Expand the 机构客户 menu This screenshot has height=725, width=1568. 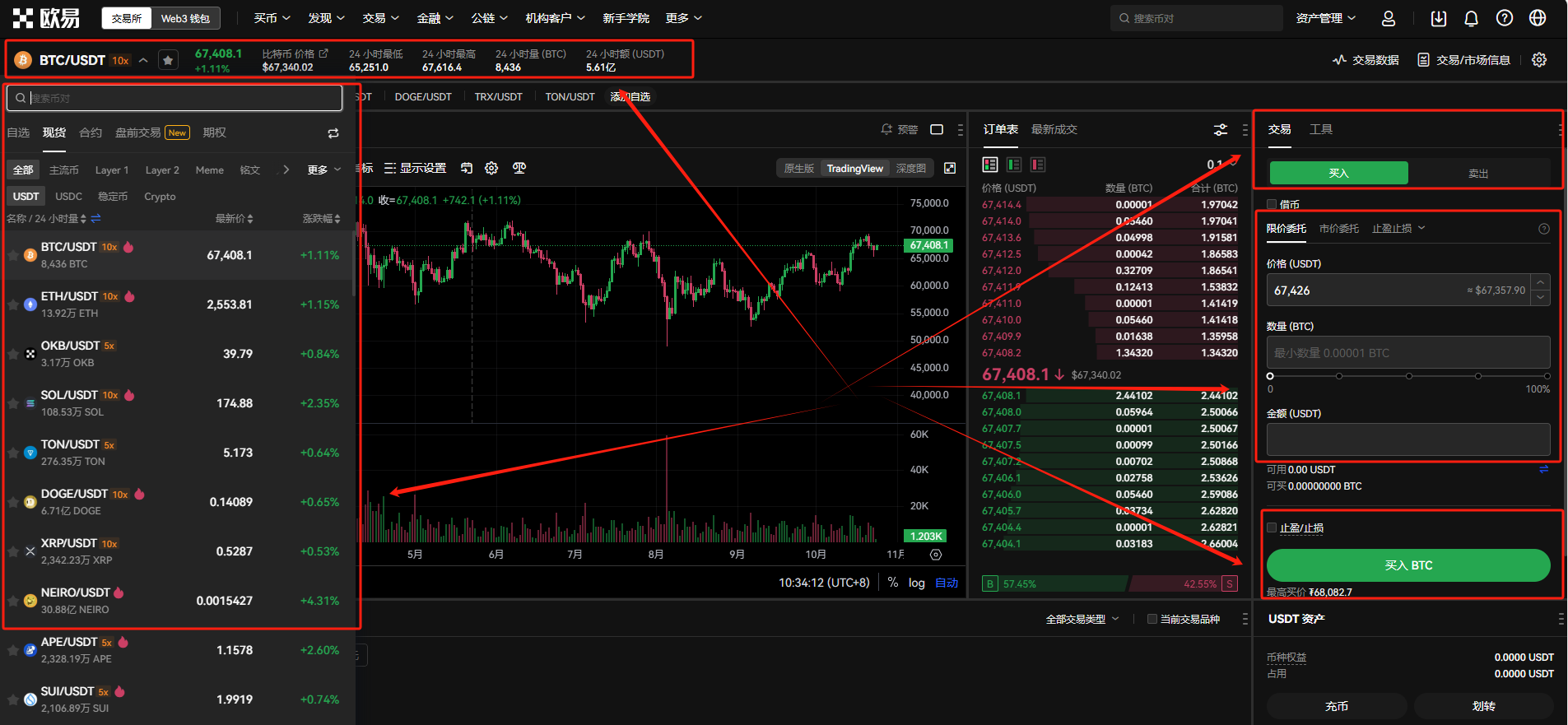(555, 18)
